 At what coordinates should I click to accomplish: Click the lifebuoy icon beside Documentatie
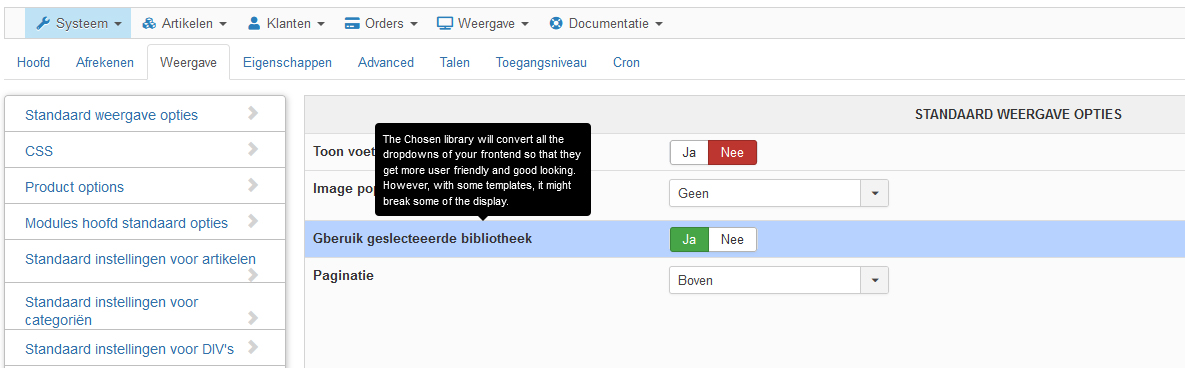pyautogui.click(x=556, y=23)
